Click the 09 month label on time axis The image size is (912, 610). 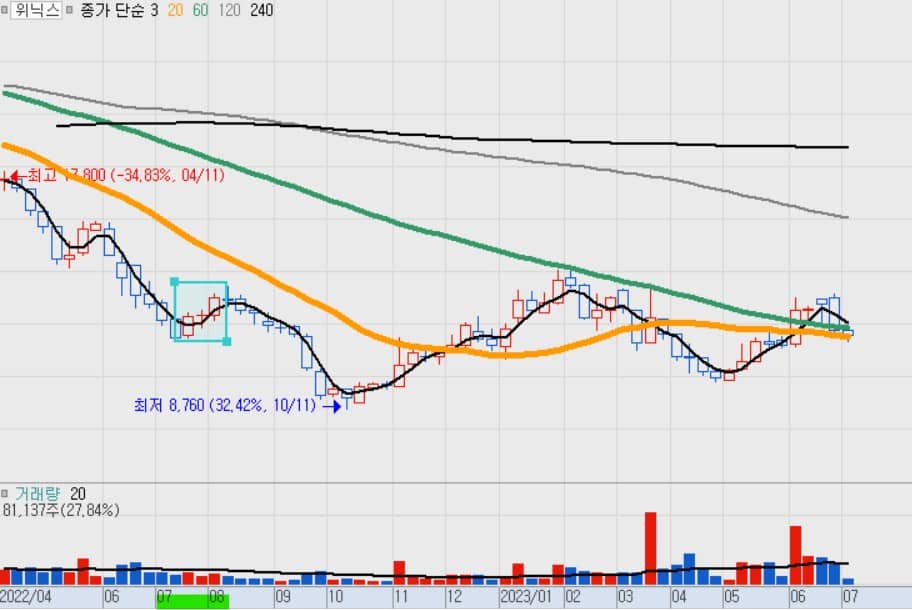(282, 597)
